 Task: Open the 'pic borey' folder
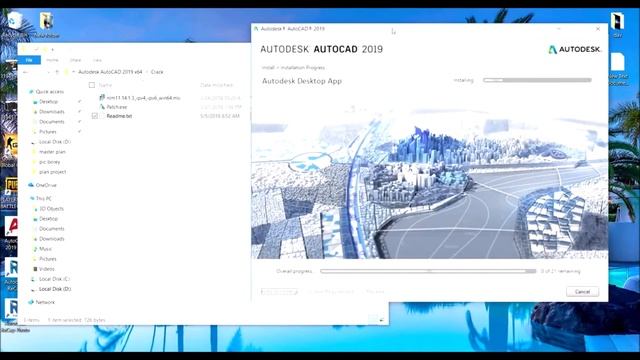coord(49,162)
